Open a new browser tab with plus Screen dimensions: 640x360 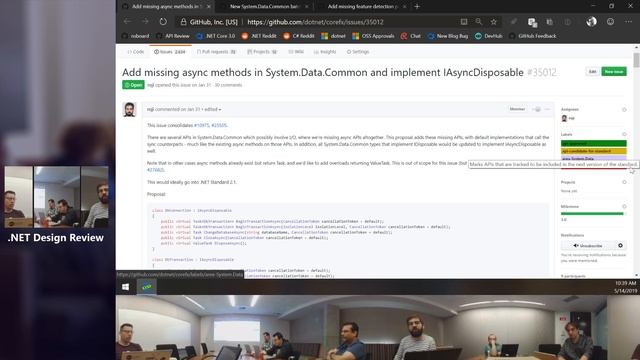point(417,7)
